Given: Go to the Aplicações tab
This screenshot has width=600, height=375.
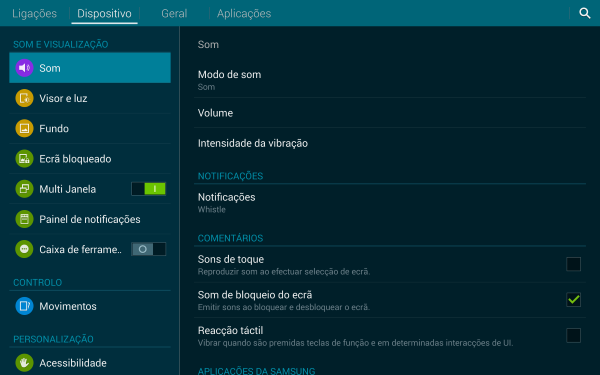Looking at the screenshot, I should click(x=244, y=13).
